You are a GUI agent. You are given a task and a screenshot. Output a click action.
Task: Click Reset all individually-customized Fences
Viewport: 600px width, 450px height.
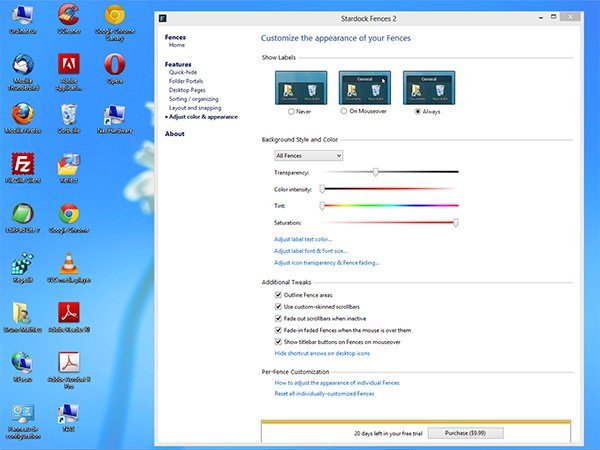[324, 393]
